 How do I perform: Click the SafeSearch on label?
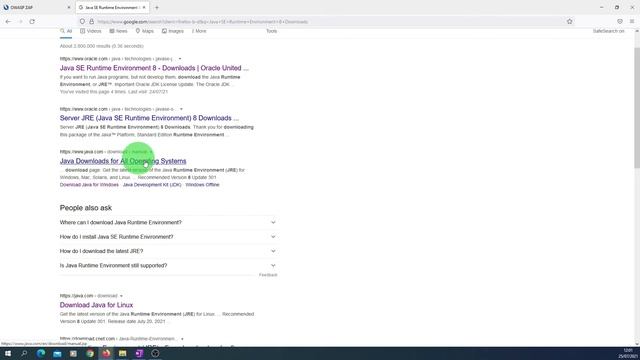tap(609, 31)
